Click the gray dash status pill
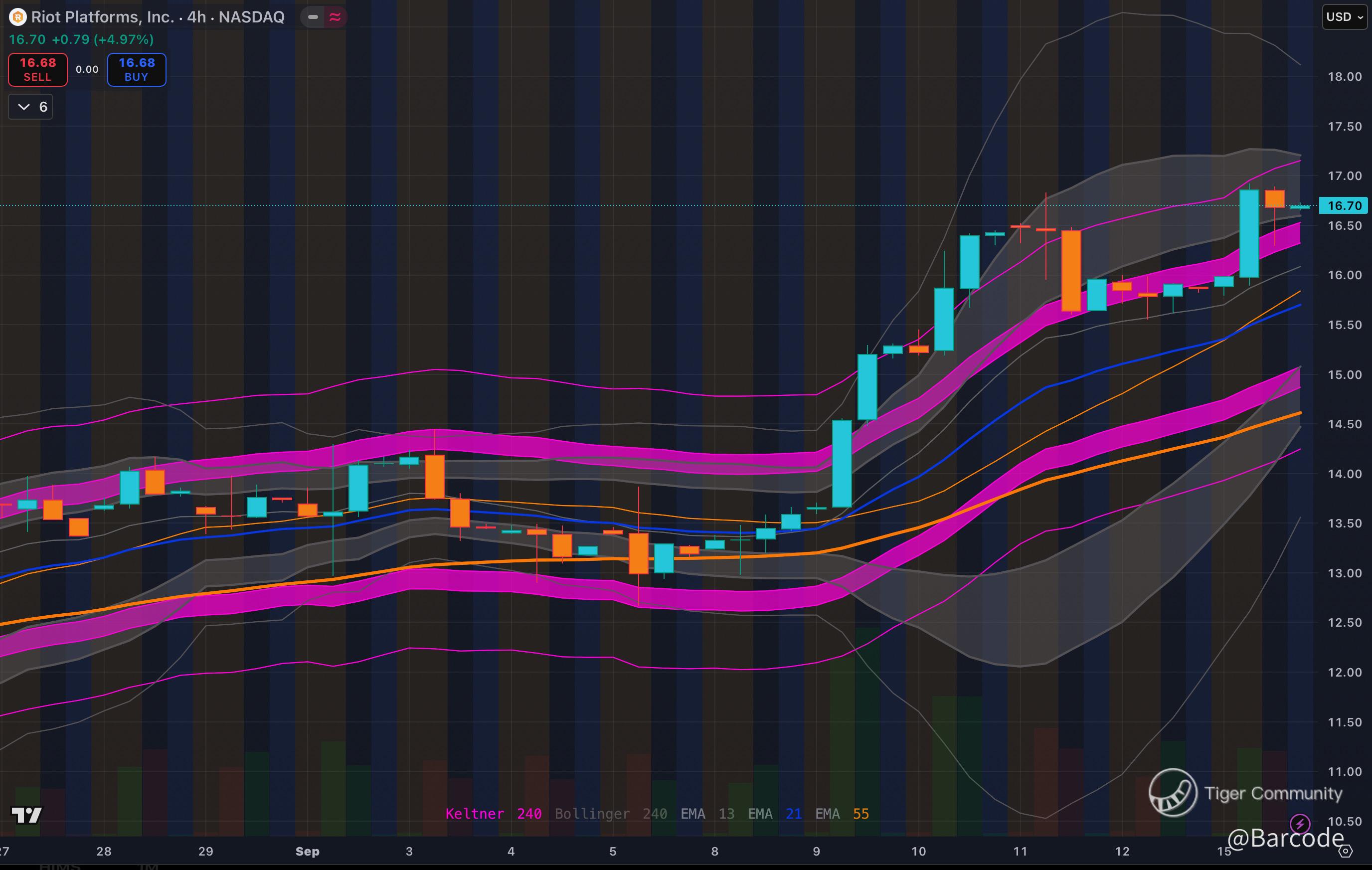This screenshot has height=870, width=1372. [x=313, y=17]
